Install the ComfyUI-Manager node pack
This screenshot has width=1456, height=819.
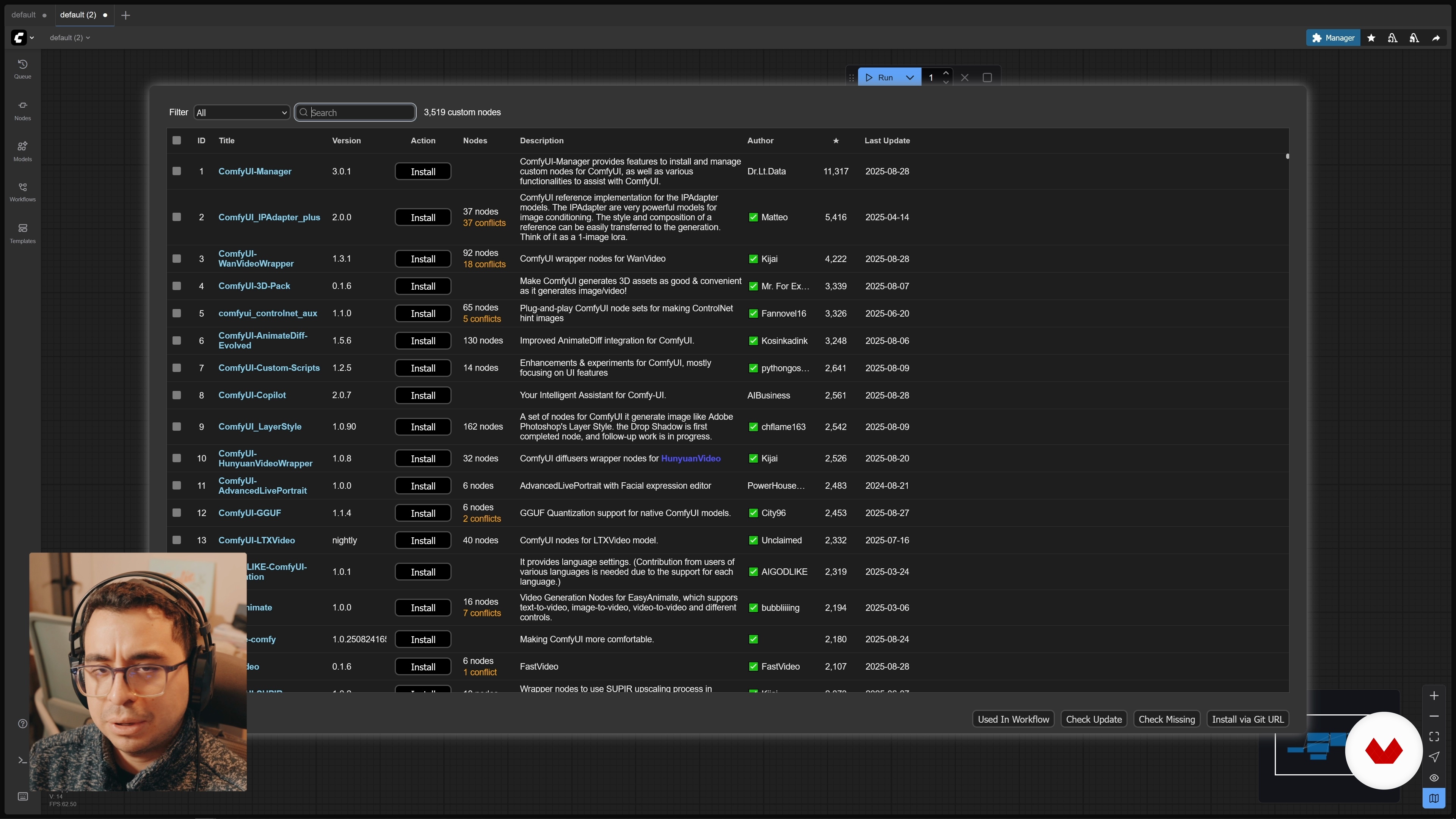click(423, 172)
